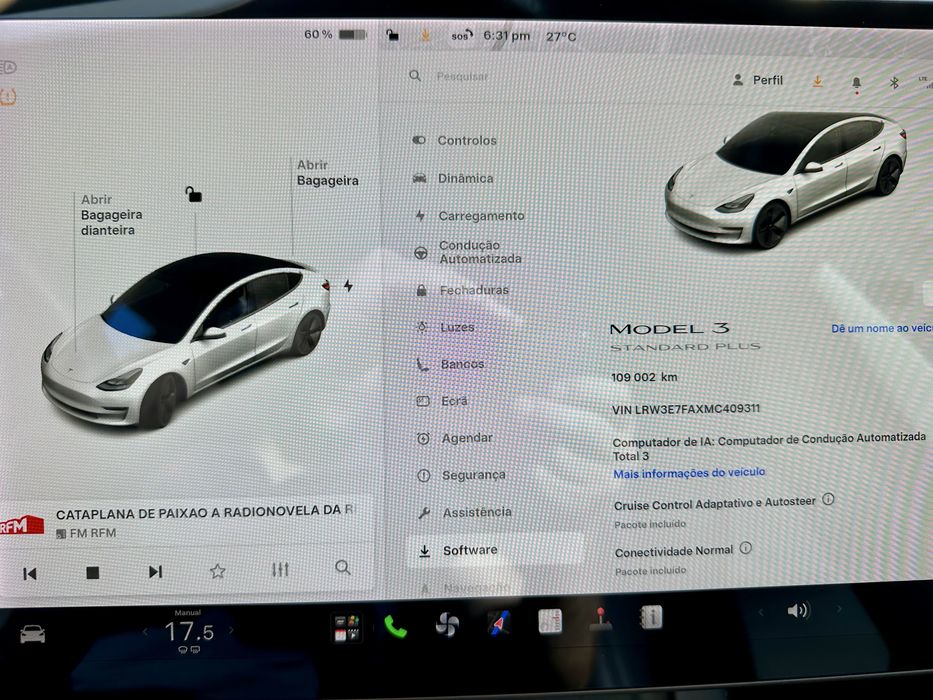Toggle the lock icon above the car
Image resolution: width=933 pixels, height=700 pixels.
tap(193, 194)
